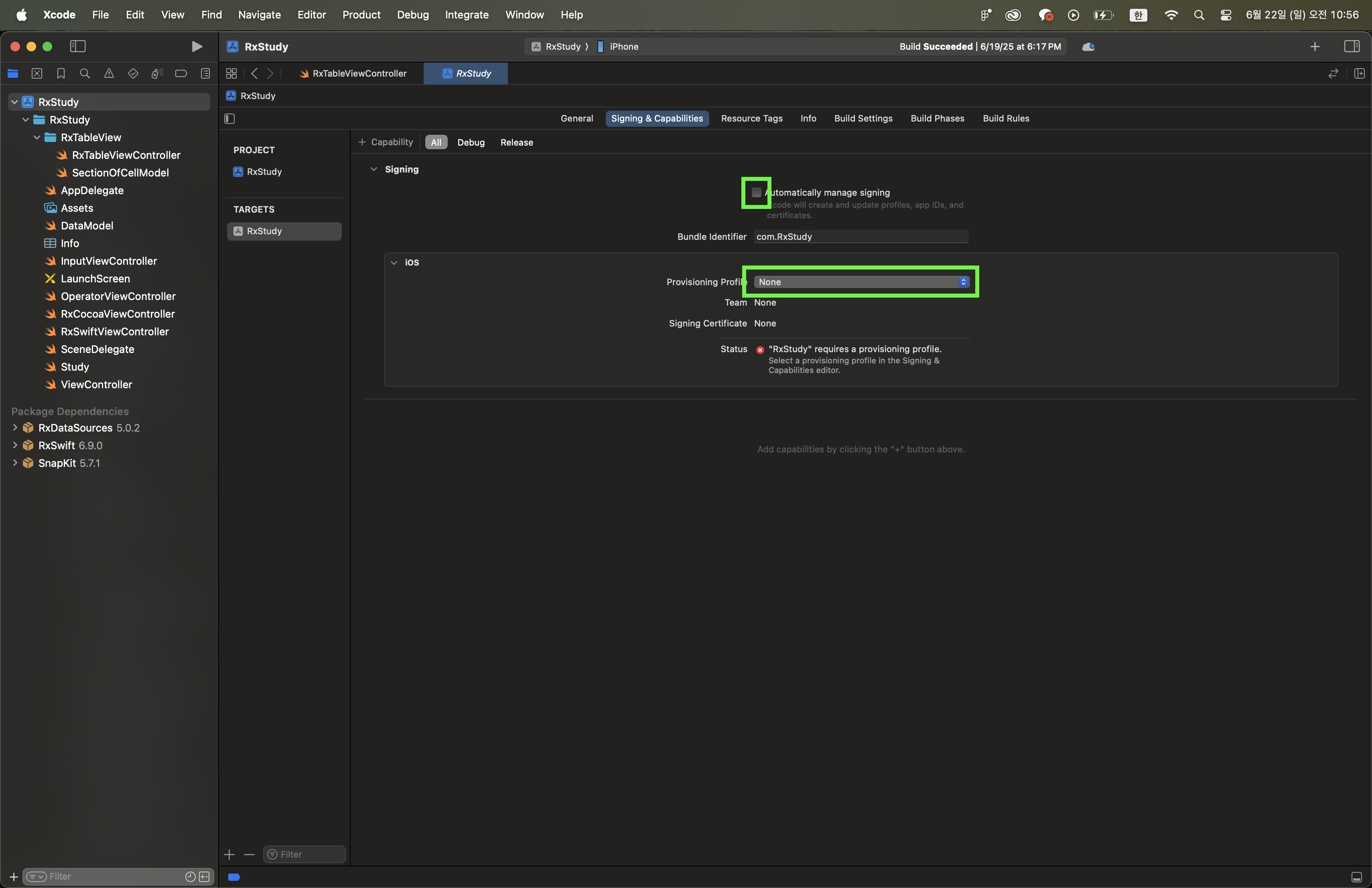This screenshot has width=1372, height=888.
Task: Open the Provisioning Profile dropdown
Action: 861,282
